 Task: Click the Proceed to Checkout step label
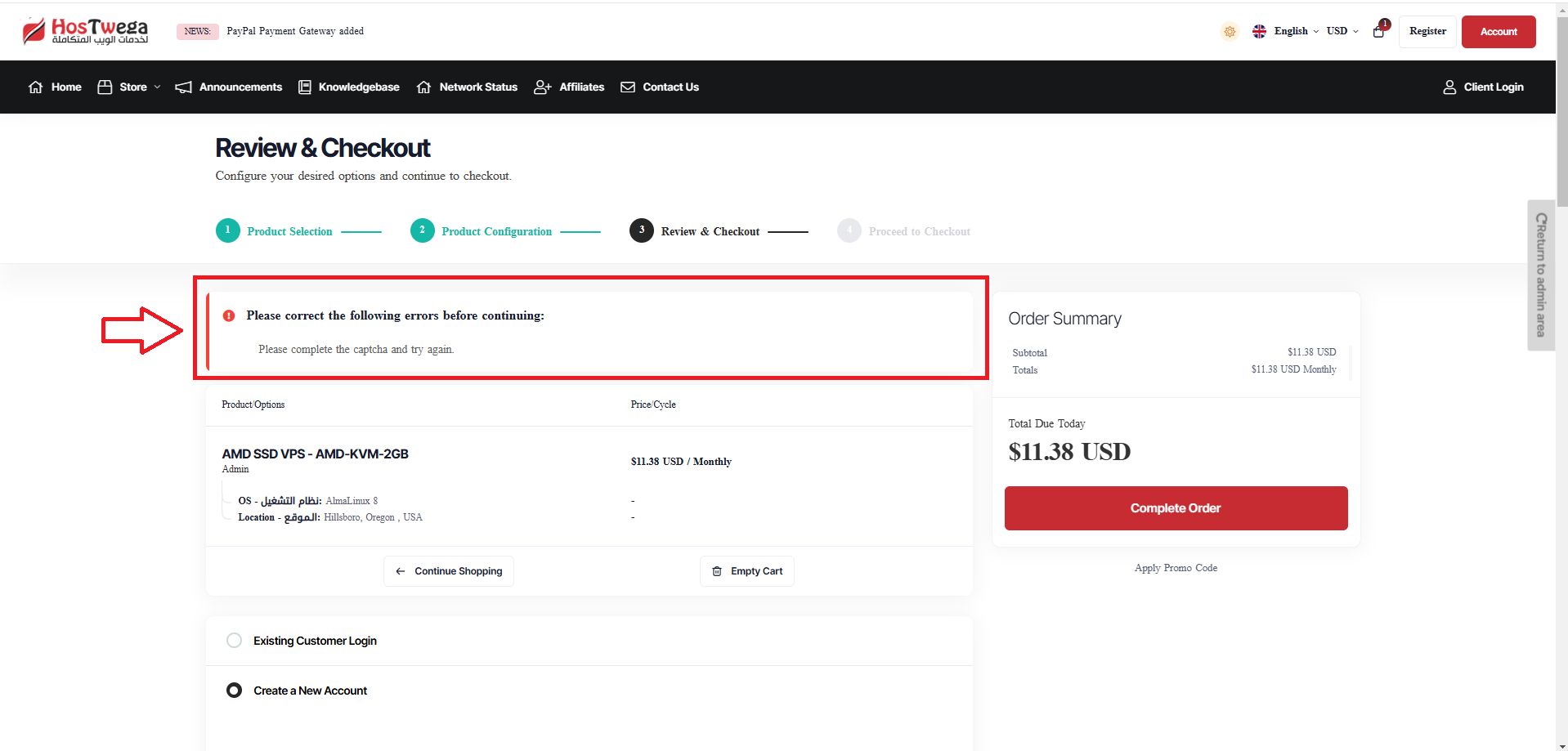[x=919, y=232]
